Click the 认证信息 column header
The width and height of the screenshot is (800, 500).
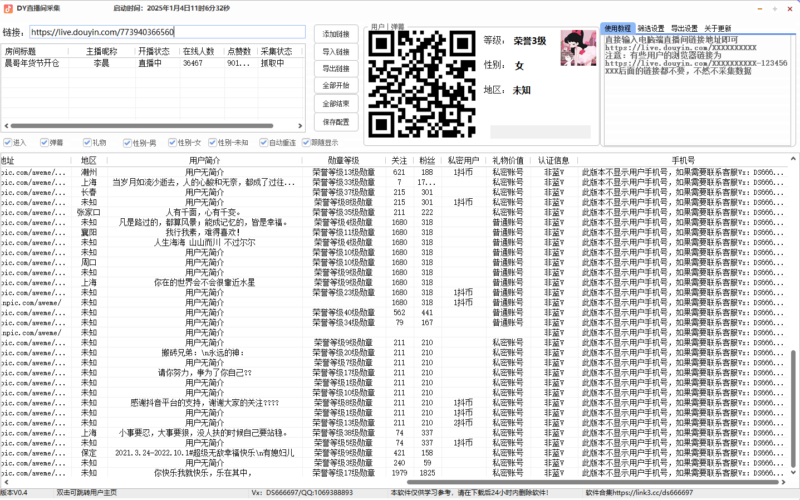tap(554, 160)
